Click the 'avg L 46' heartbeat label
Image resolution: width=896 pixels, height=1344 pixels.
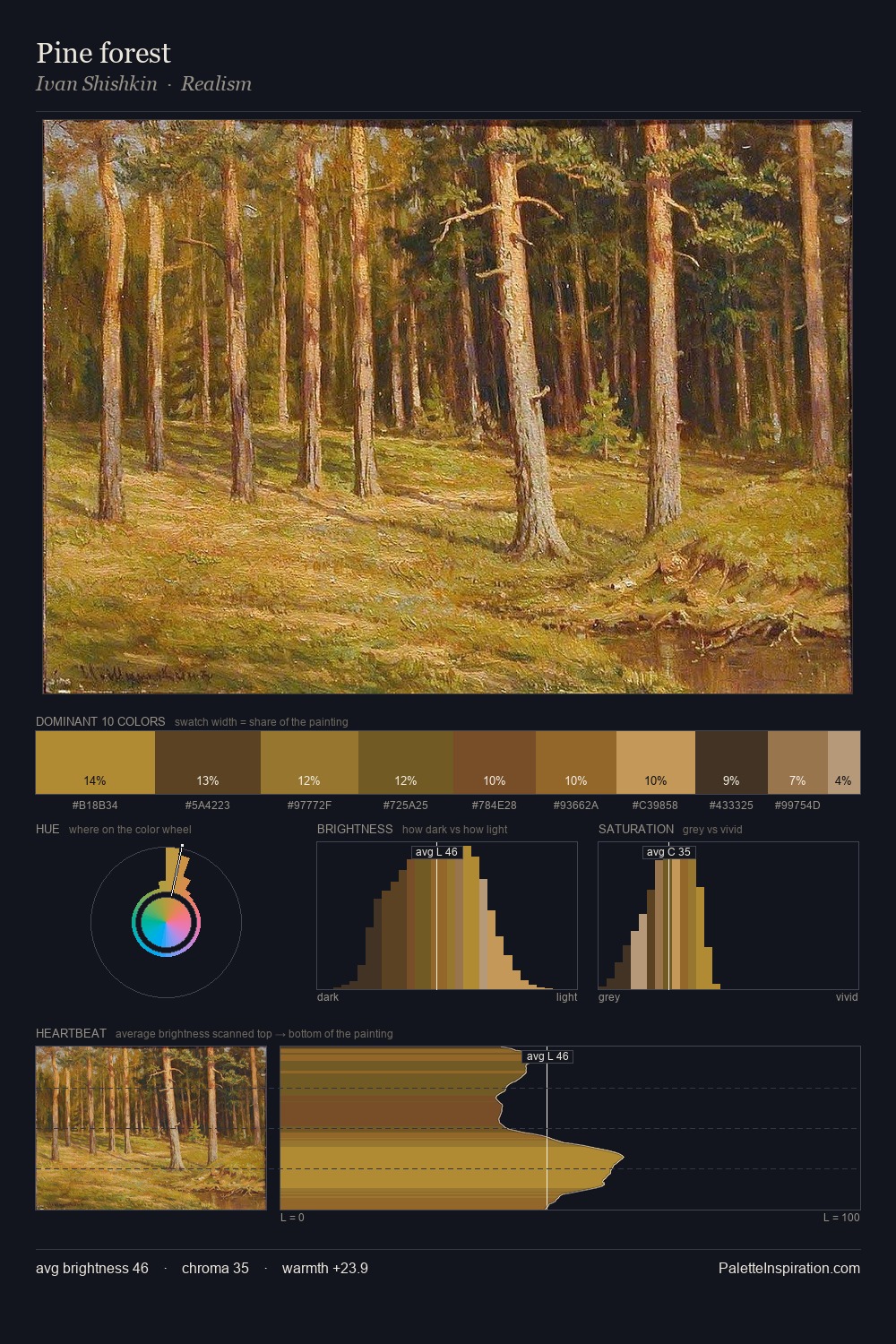547,1056
